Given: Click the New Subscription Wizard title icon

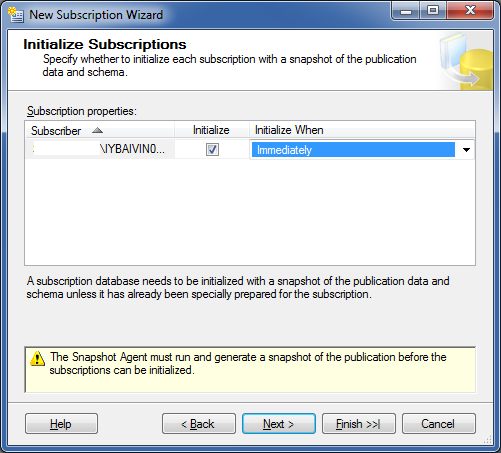Looking at the screenshot, I should point(16,15).
